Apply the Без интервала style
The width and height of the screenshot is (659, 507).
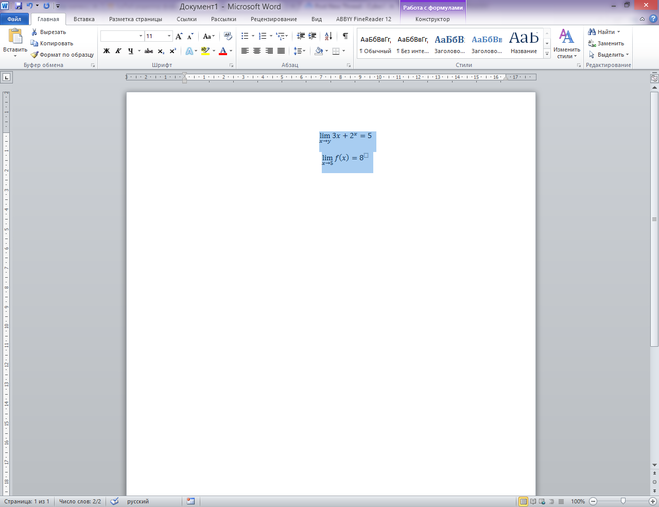(x=413, y=44)
